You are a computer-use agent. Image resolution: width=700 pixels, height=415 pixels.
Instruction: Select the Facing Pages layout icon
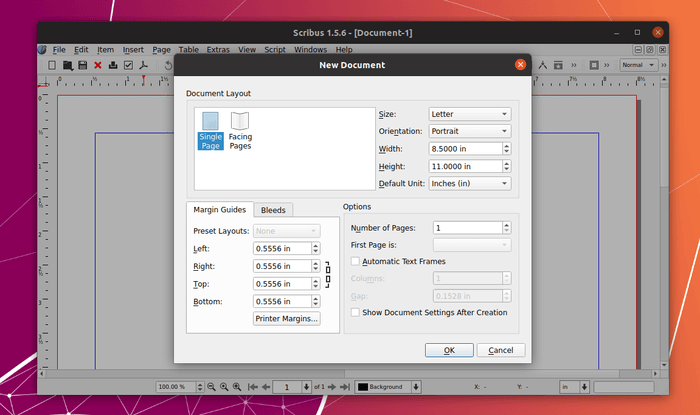click(x=240, y=131)
